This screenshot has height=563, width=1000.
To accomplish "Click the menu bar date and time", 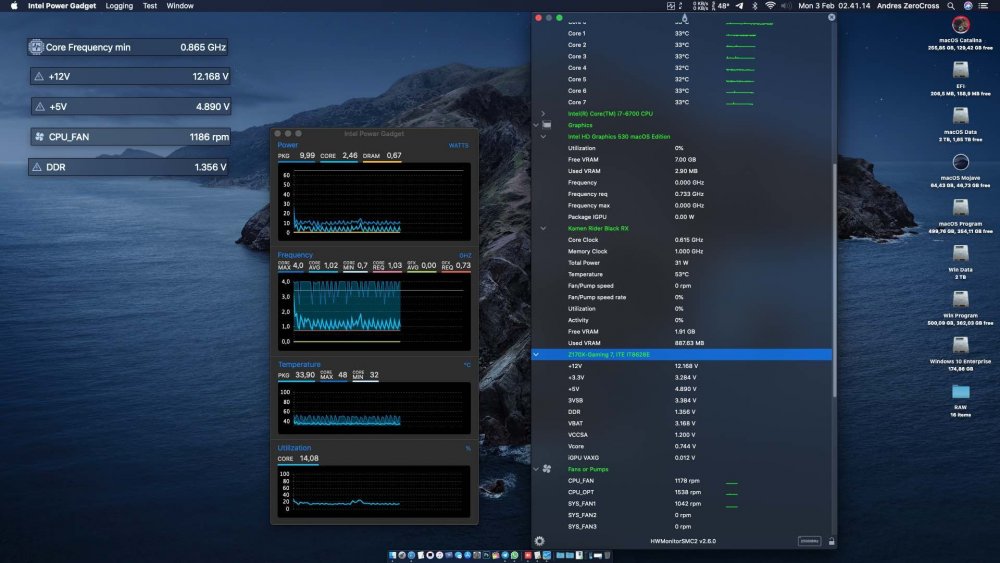I will click(x=834, y=6).
